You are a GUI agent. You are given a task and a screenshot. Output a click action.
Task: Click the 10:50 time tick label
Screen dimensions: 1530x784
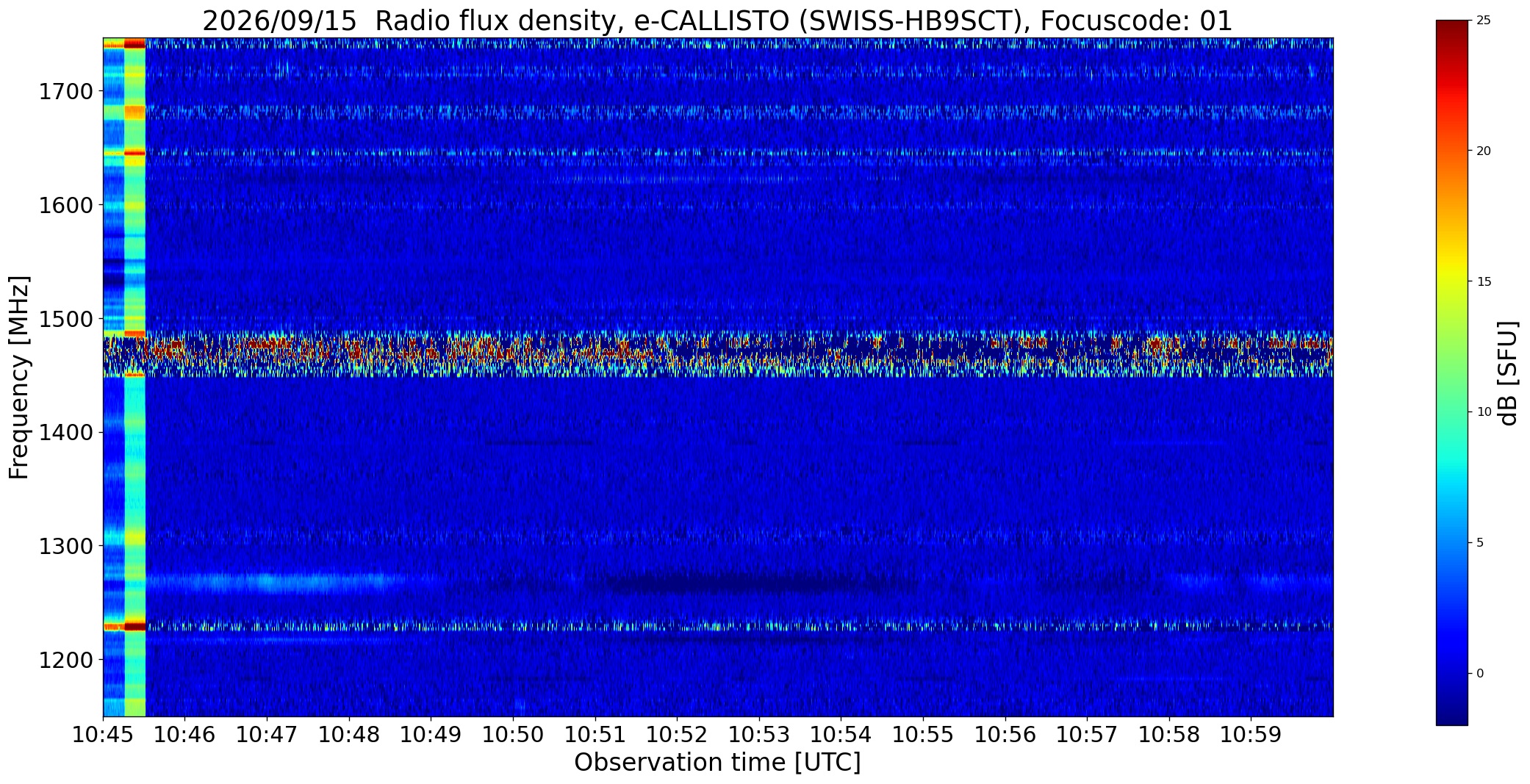pyautogui.click(x=513, y=734)
